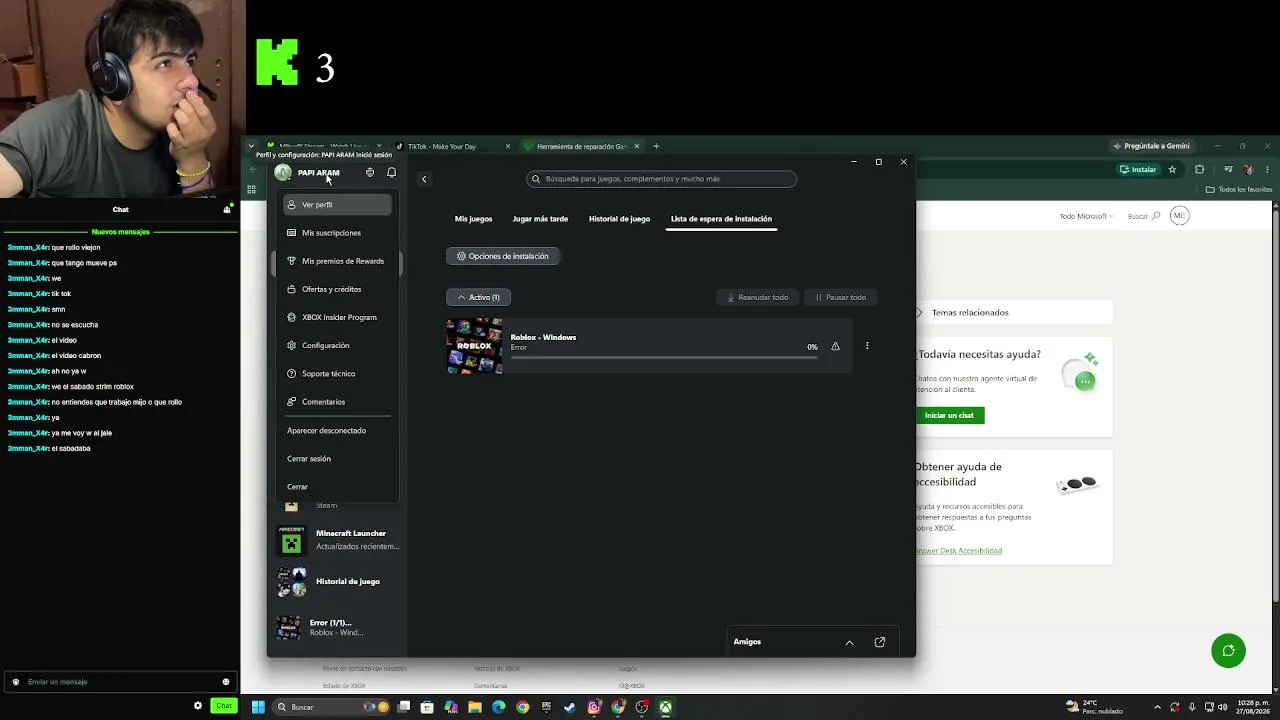The width and height of the screenshot is (1280, 720).
Task: Switch to Historial de juego tab
Action: [x=619, y=219]
